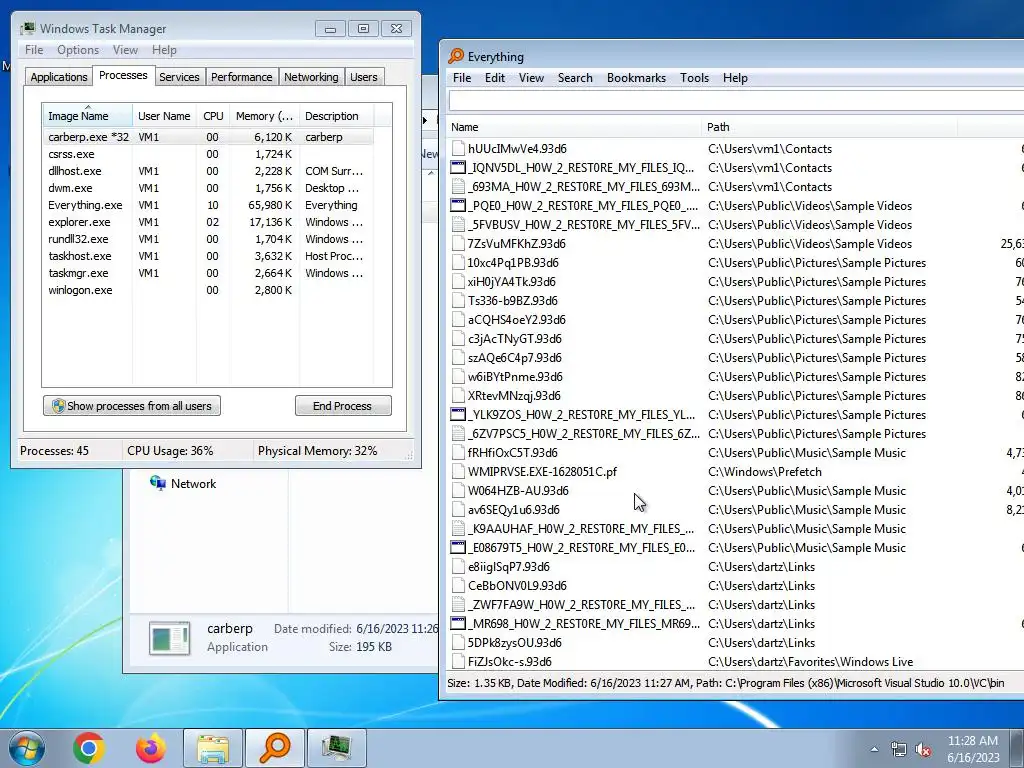Image resolution: width=1024 pixels, height=768 pixels.
Task: Switch to the Networking tab
Action: (x=311, y=76)
